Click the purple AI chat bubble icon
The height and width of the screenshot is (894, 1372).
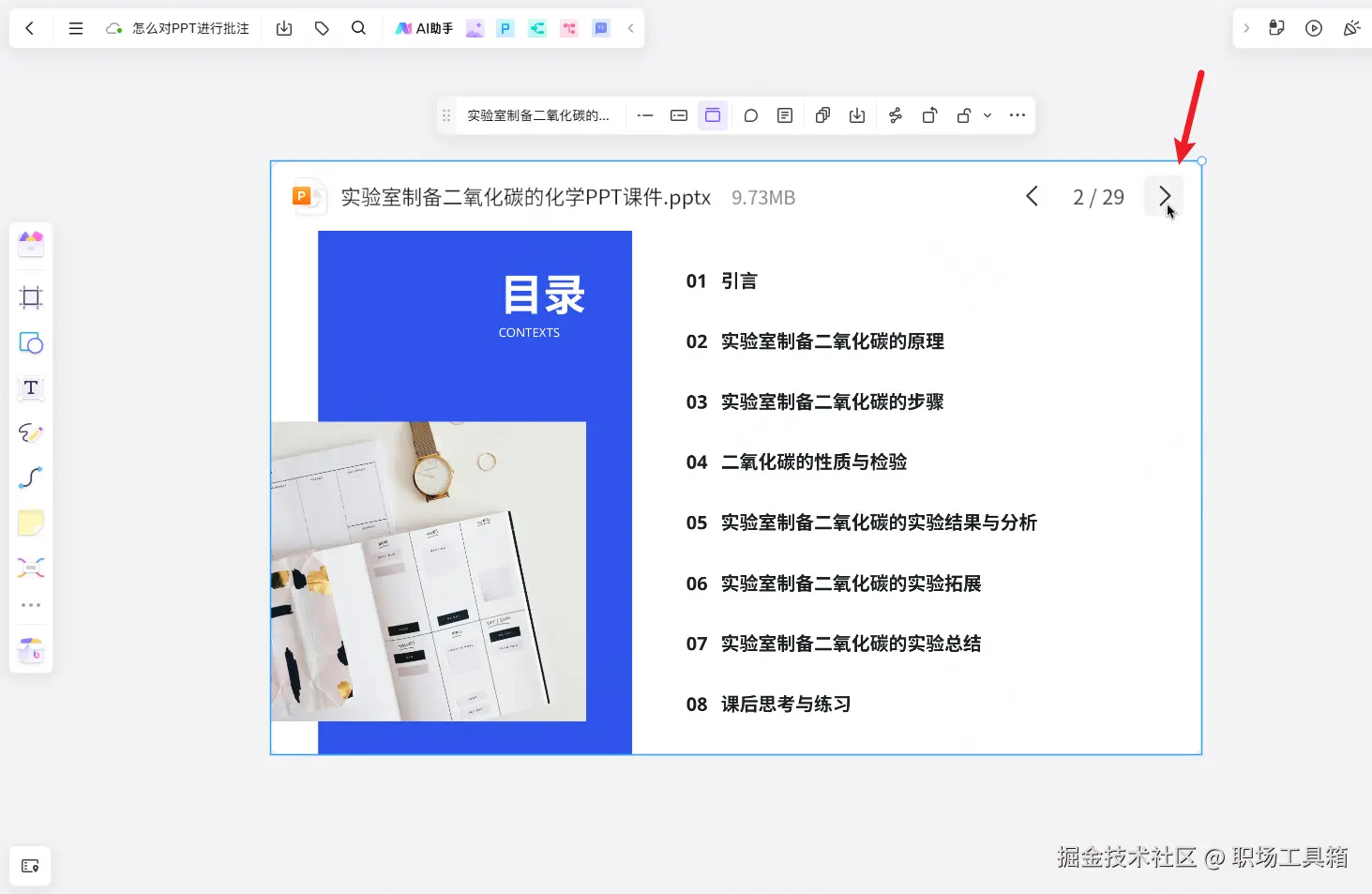[601, 28]
